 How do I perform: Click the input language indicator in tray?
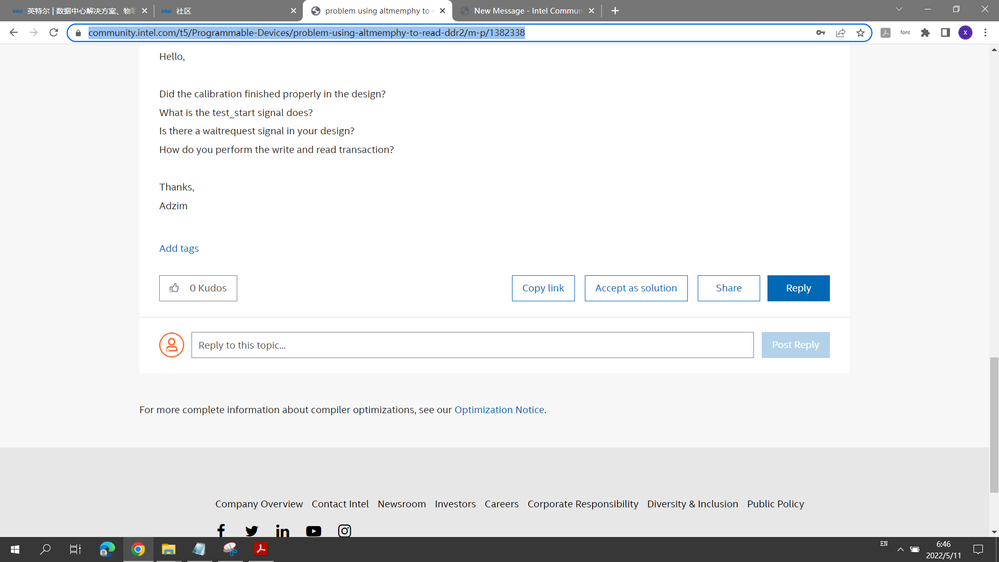point(884,544)
